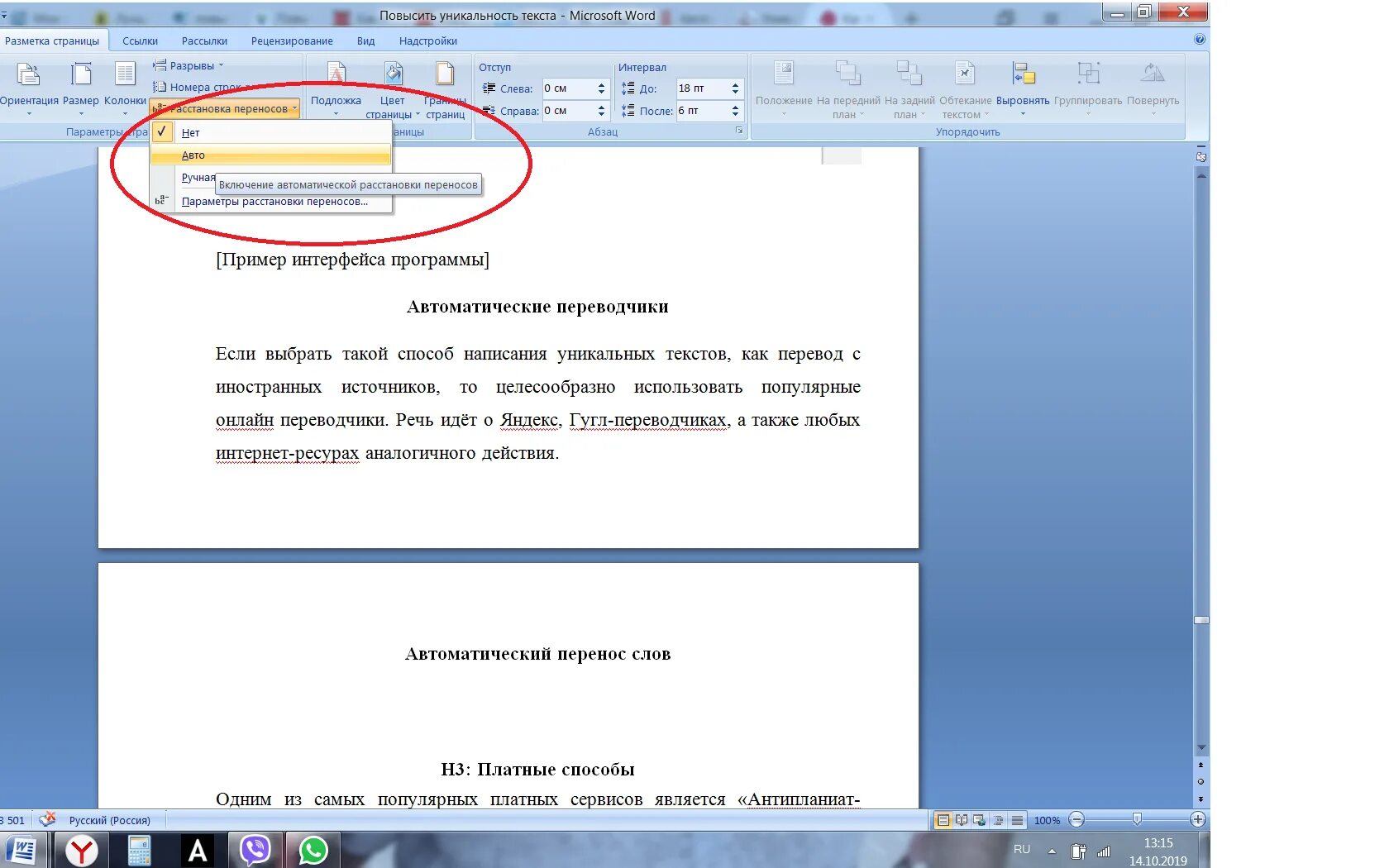
Task: Open the Абзац paragraph dialog launcher
Action: (739, 131)
